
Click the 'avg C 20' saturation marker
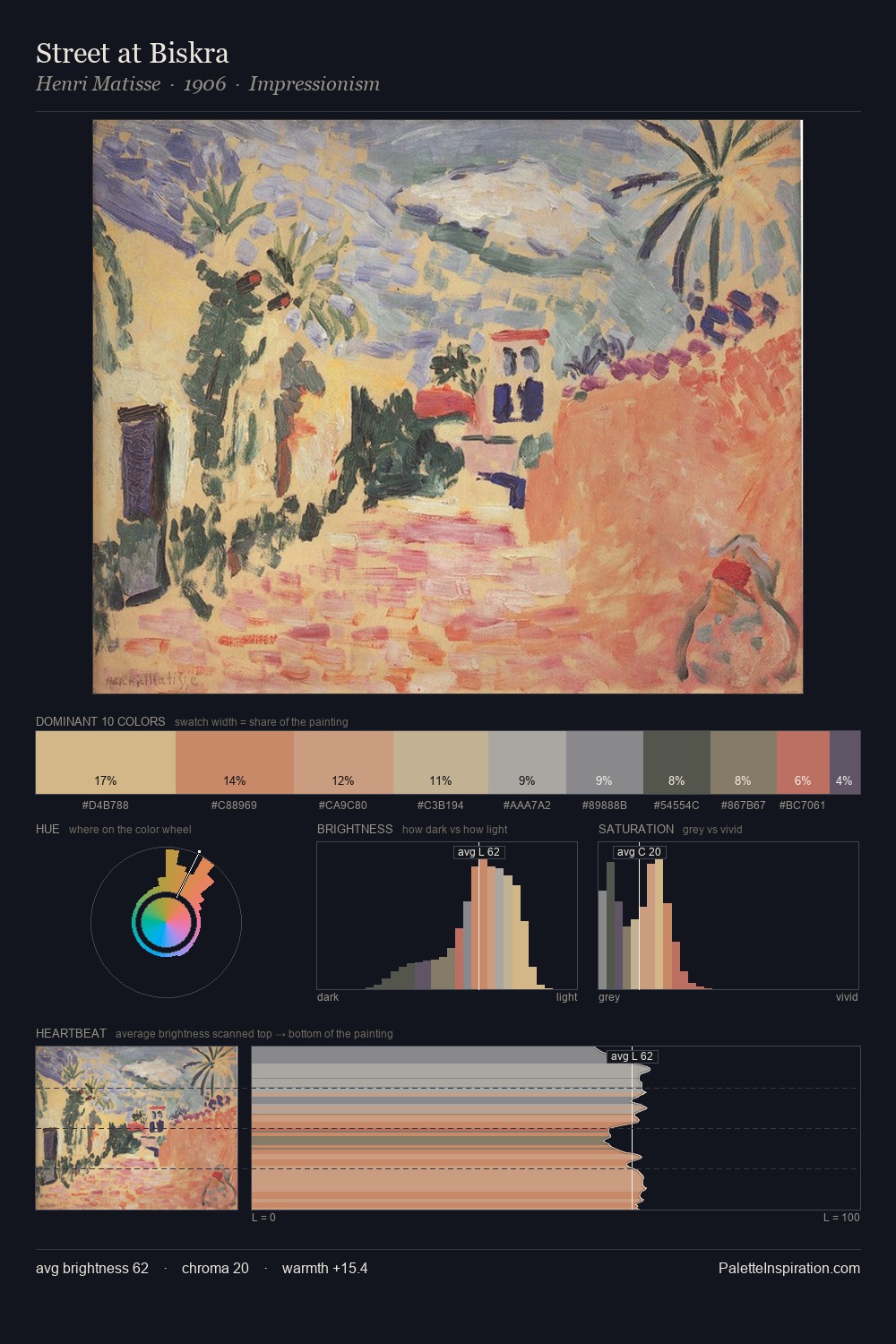click(639, 852)
